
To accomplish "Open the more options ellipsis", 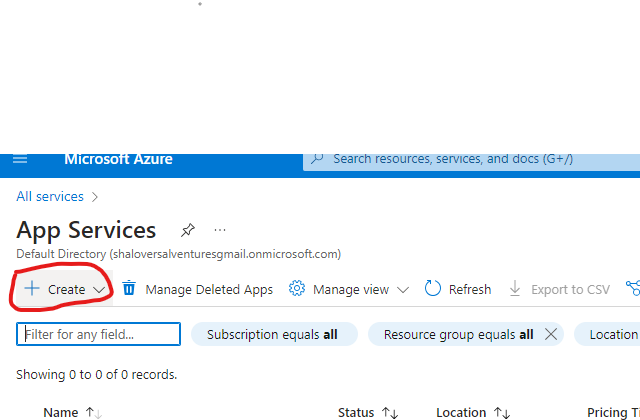I will pos(220,230).
